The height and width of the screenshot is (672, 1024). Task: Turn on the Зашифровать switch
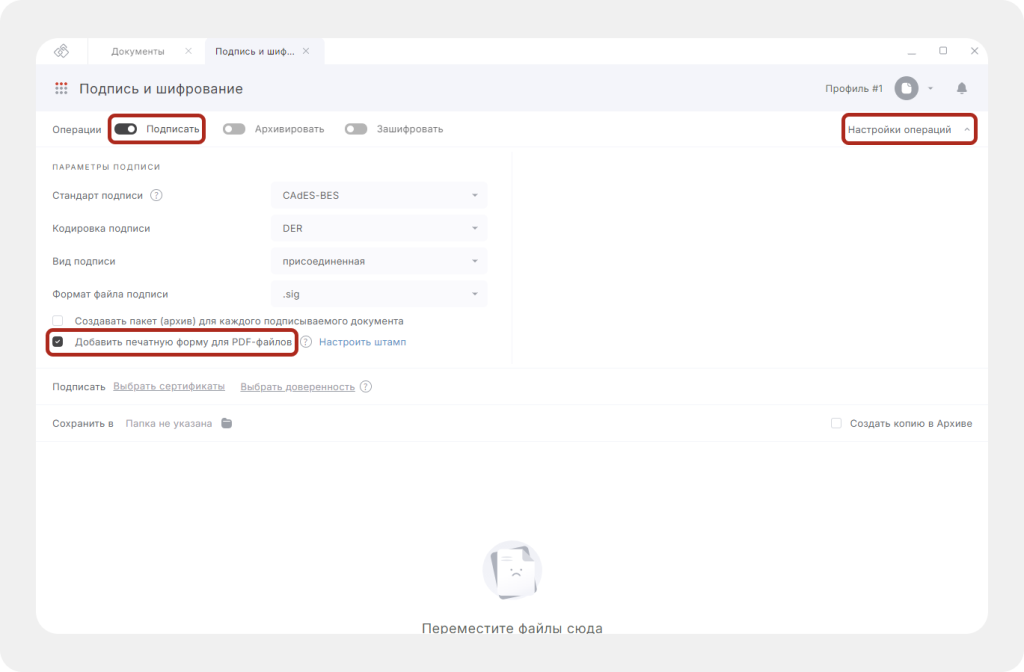coord(356,129)
